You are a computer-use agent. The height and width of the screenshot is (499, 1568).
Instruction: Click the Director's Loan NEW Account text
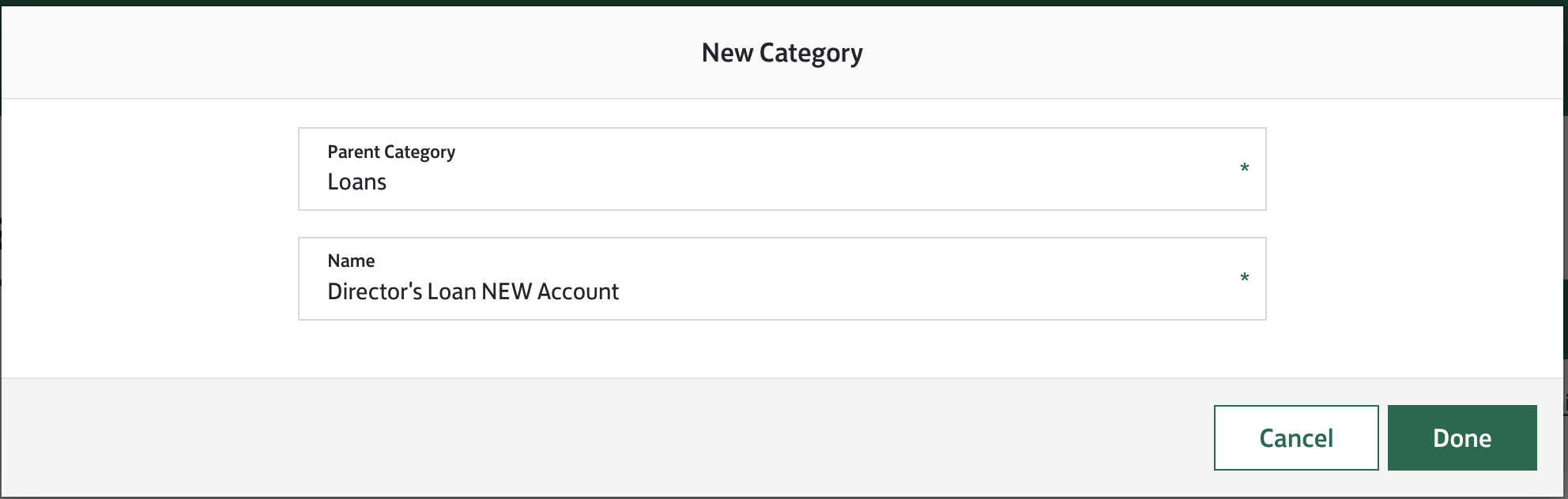pos(473,292)
